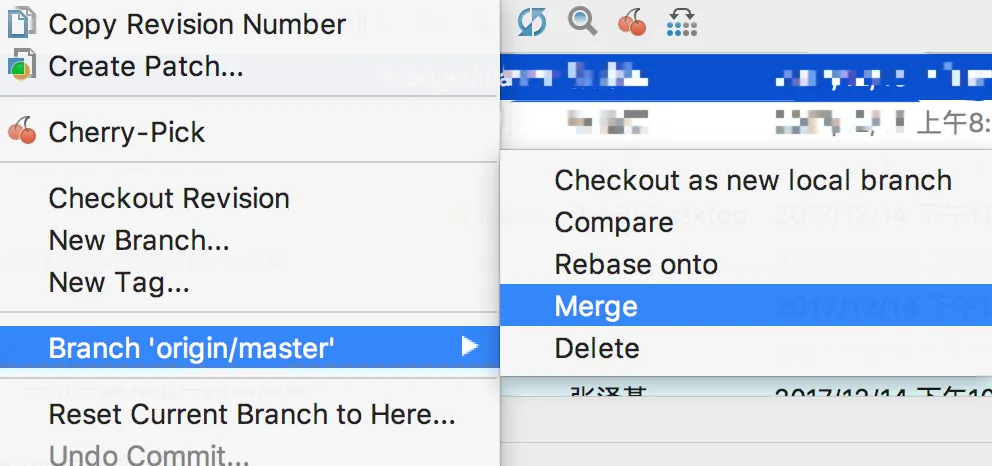Click Merge in the branch submenu

pyautogui.click(x=596, y=306)
